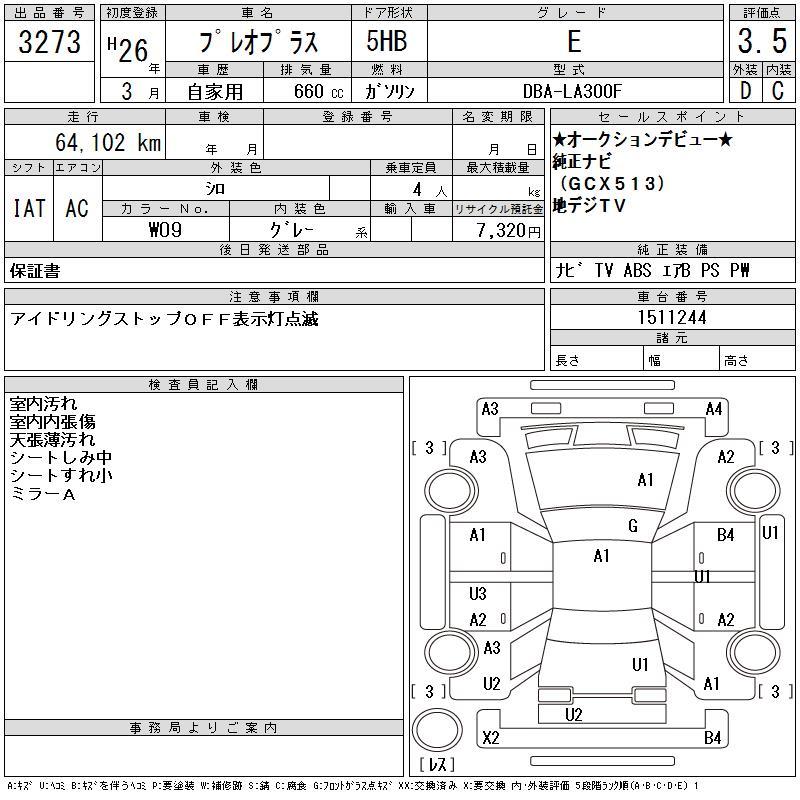Click the 純正装備 header
800x800 pixels.
pos(672,249)
